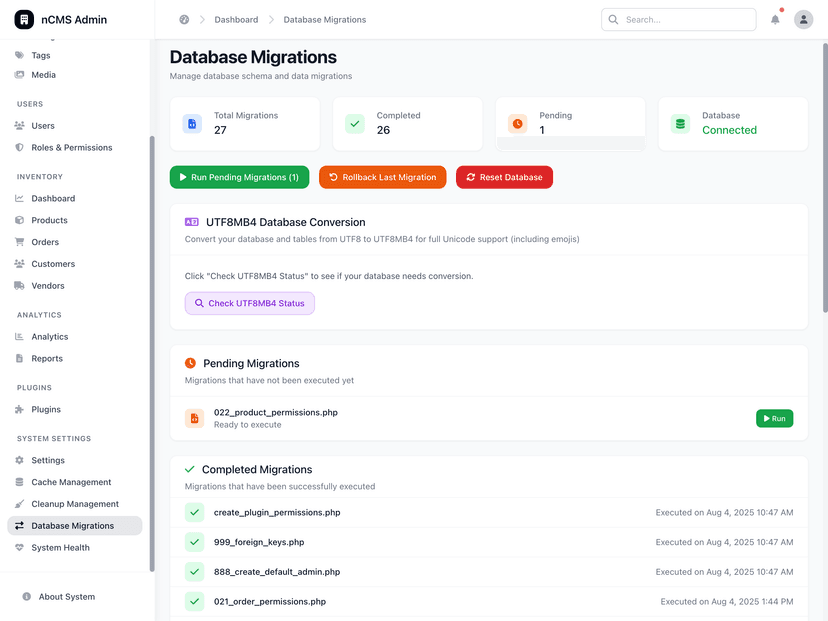
Task: Click the breadcrumb home dashboard icon
Action: click(x=184, y=20)
